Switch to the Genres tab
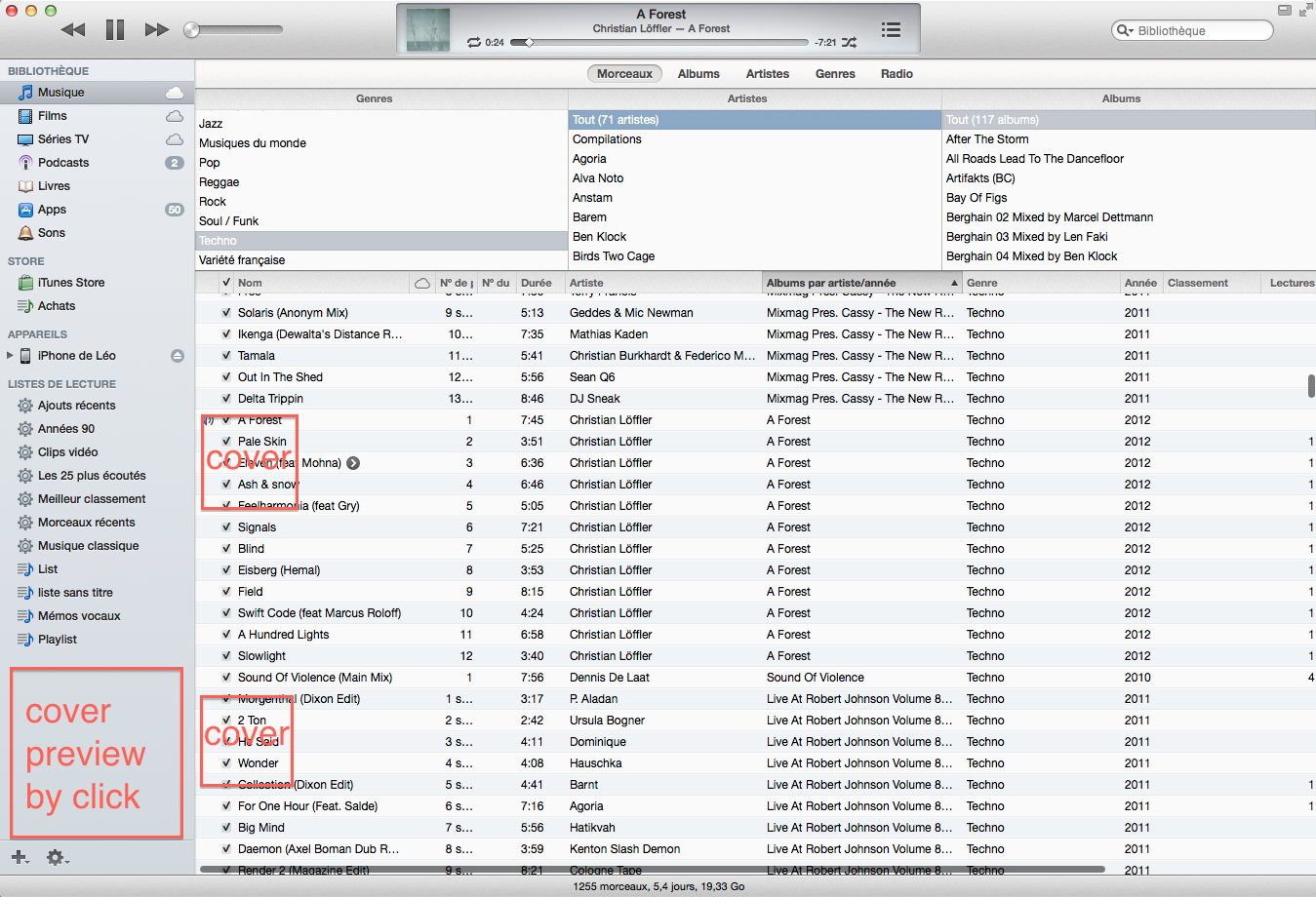 pos(835,74)
